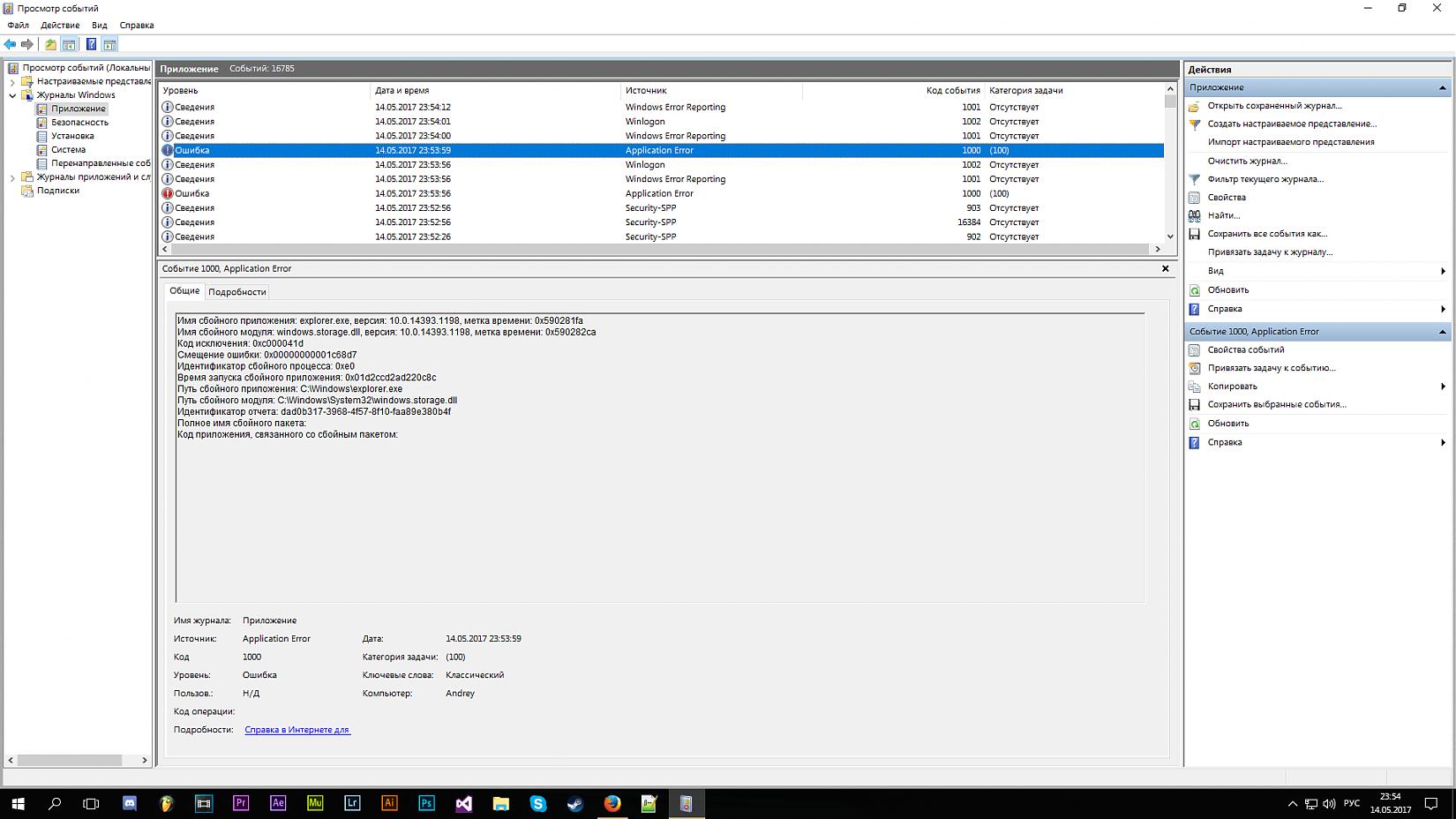Viewport: 1456px width, 819px height.
Task: Open the Action (Действие) menu
Action: [60, 26]
